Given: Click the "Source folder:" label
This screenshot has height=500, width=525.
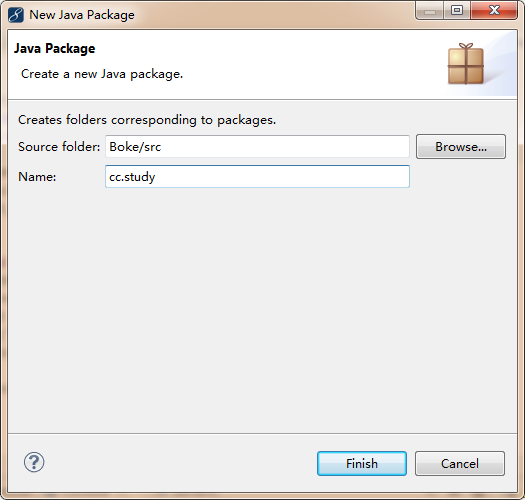Looking at the screenshot, I should 59,147.
